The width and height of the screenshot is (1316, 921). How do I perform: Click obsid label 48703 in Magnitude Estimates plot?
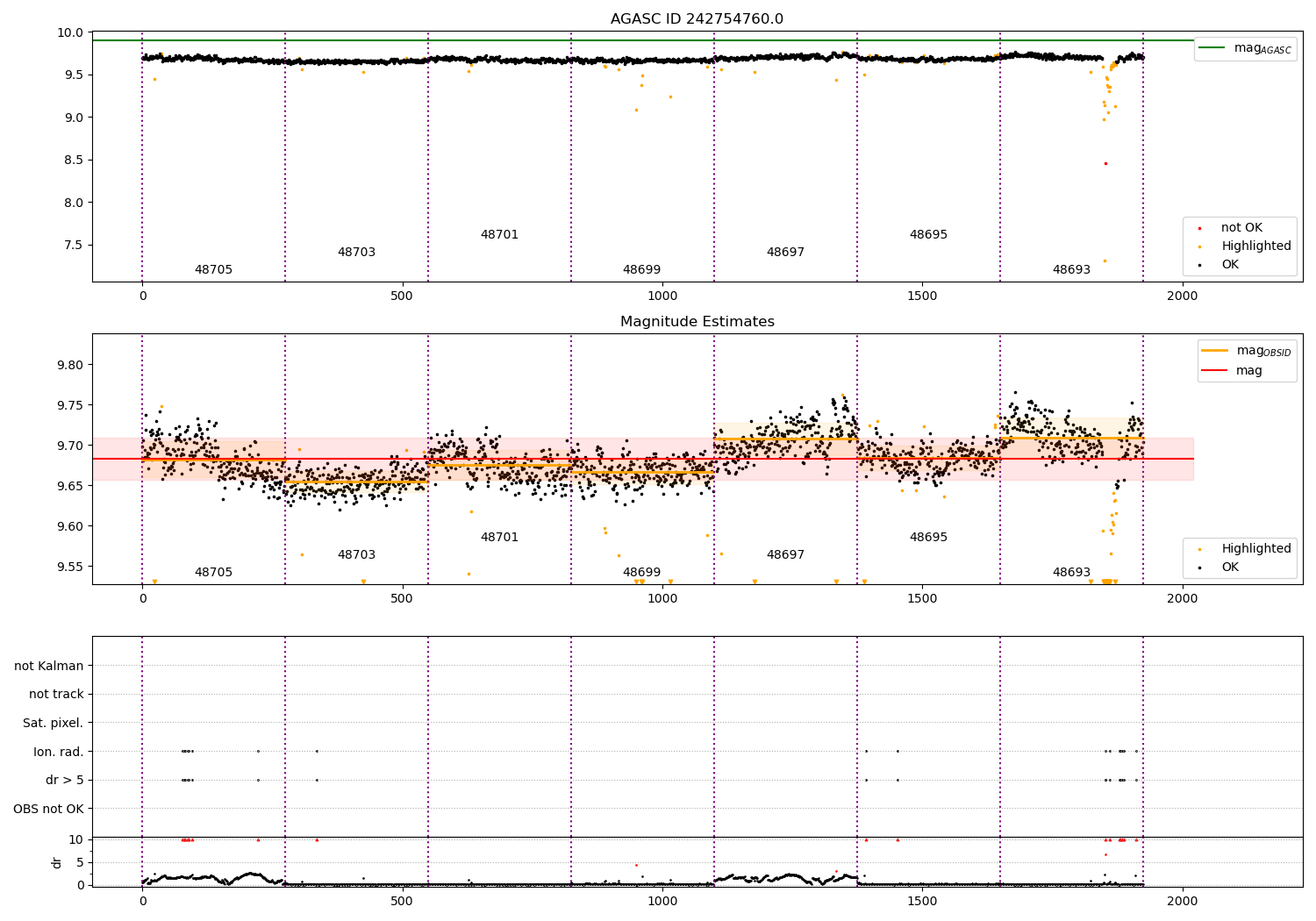356,555
